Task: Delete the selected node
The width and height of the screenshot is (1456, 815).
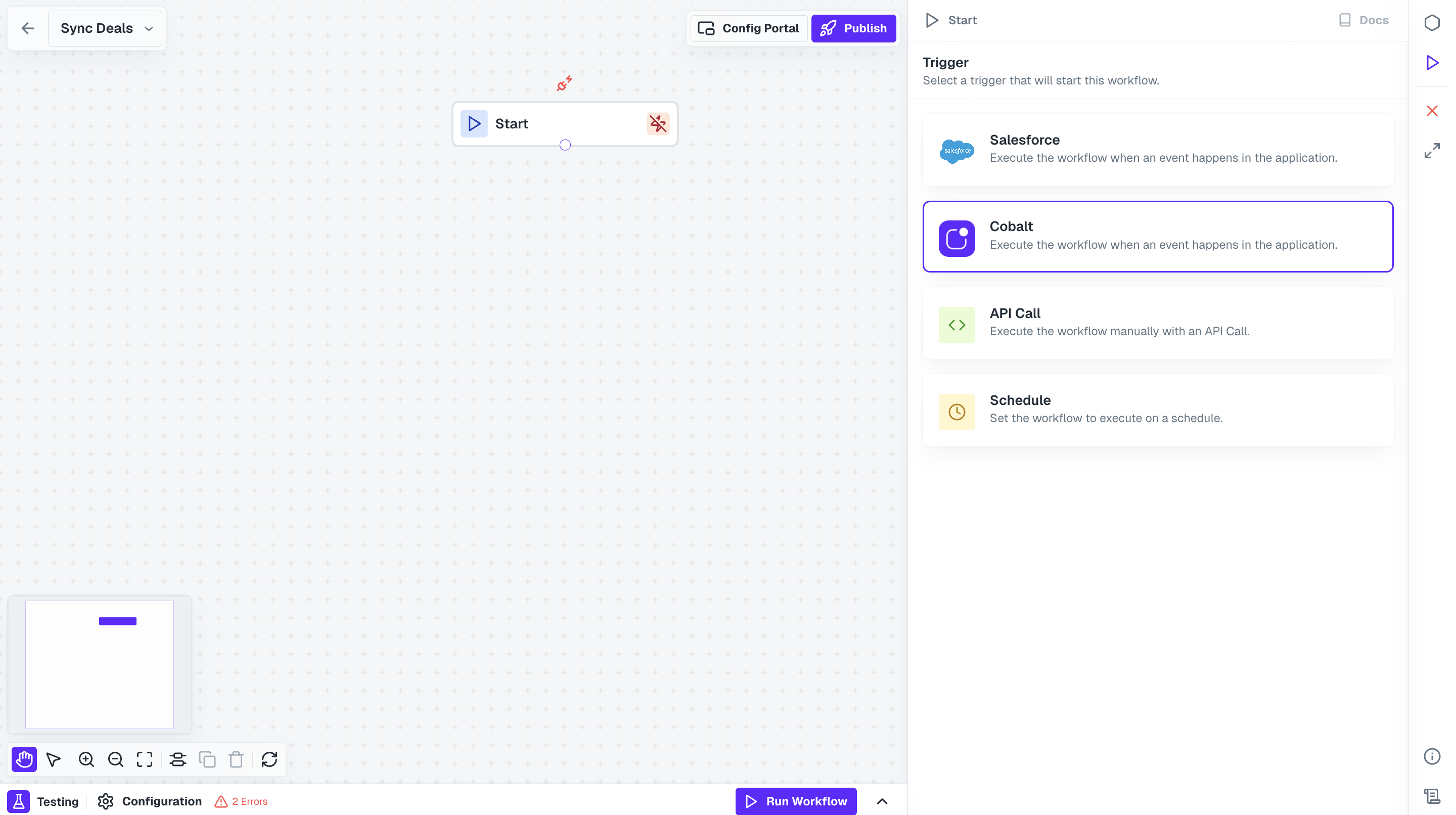Action: point(236,759)
